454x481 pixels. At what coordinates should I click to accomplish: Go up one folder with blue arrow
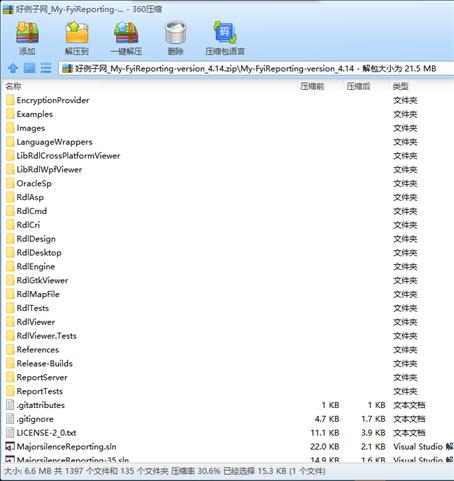click(x=13, y=68)
